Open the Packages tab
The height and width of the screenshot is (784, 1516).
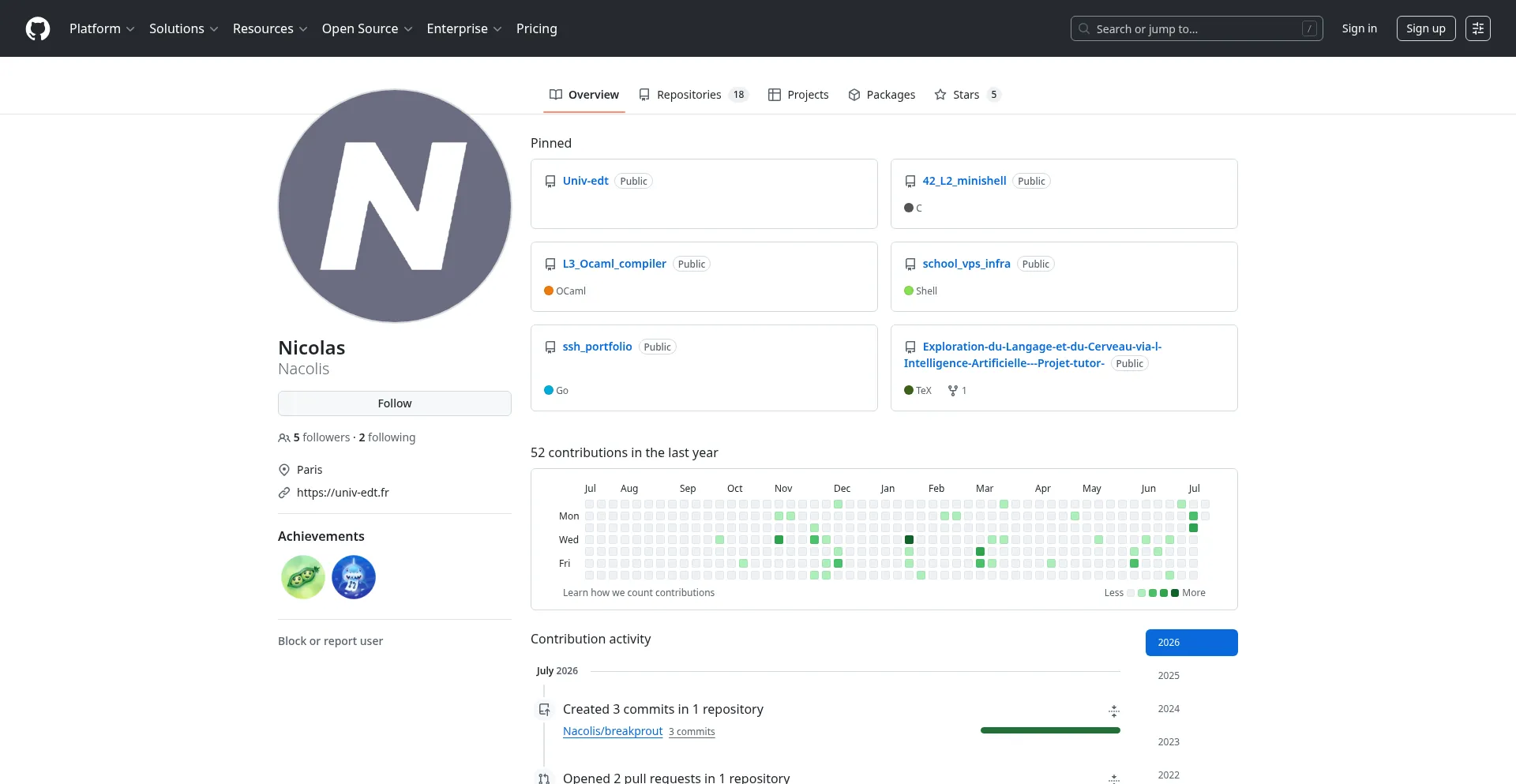pos(882,95)
